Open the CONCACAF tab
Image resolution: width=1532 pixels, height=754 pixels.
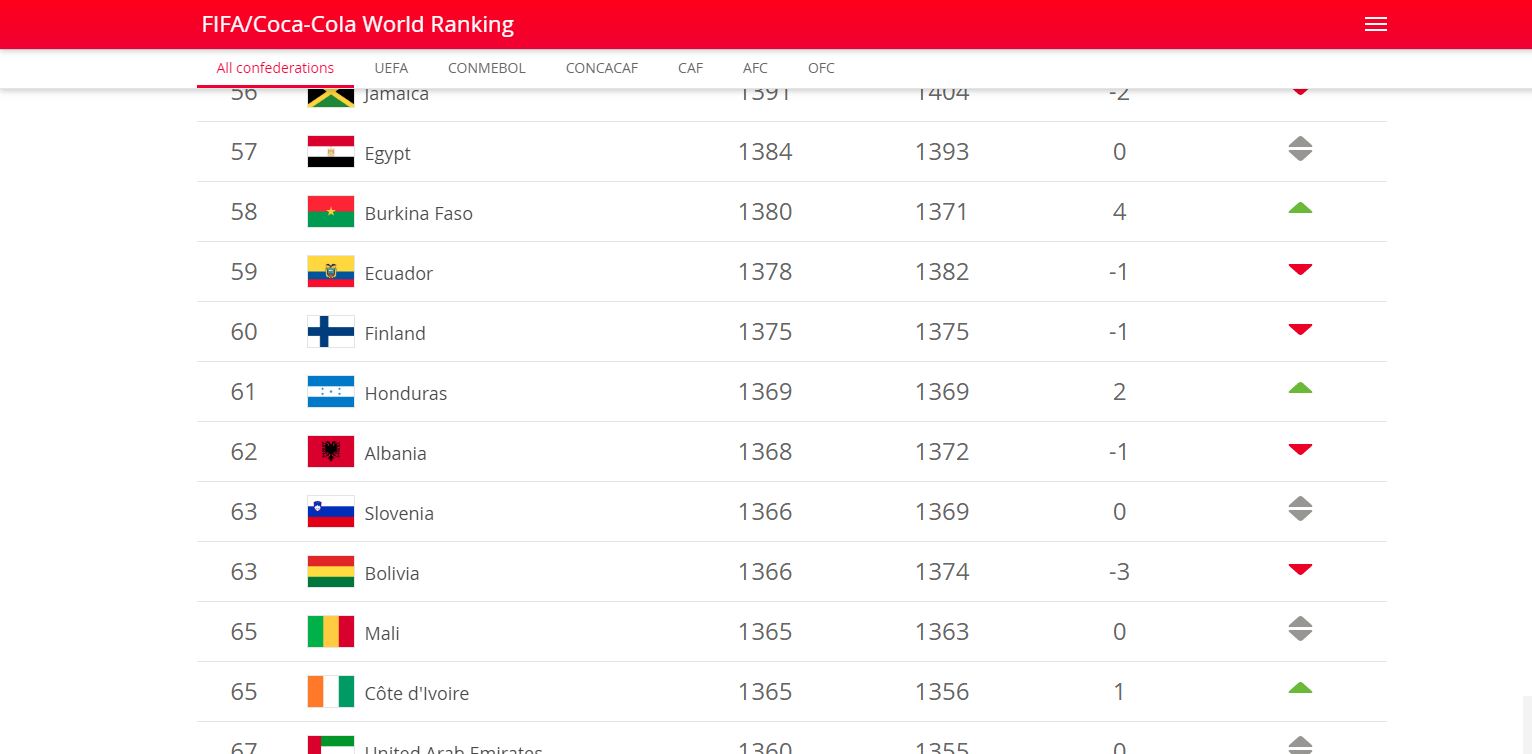point(601,68)
